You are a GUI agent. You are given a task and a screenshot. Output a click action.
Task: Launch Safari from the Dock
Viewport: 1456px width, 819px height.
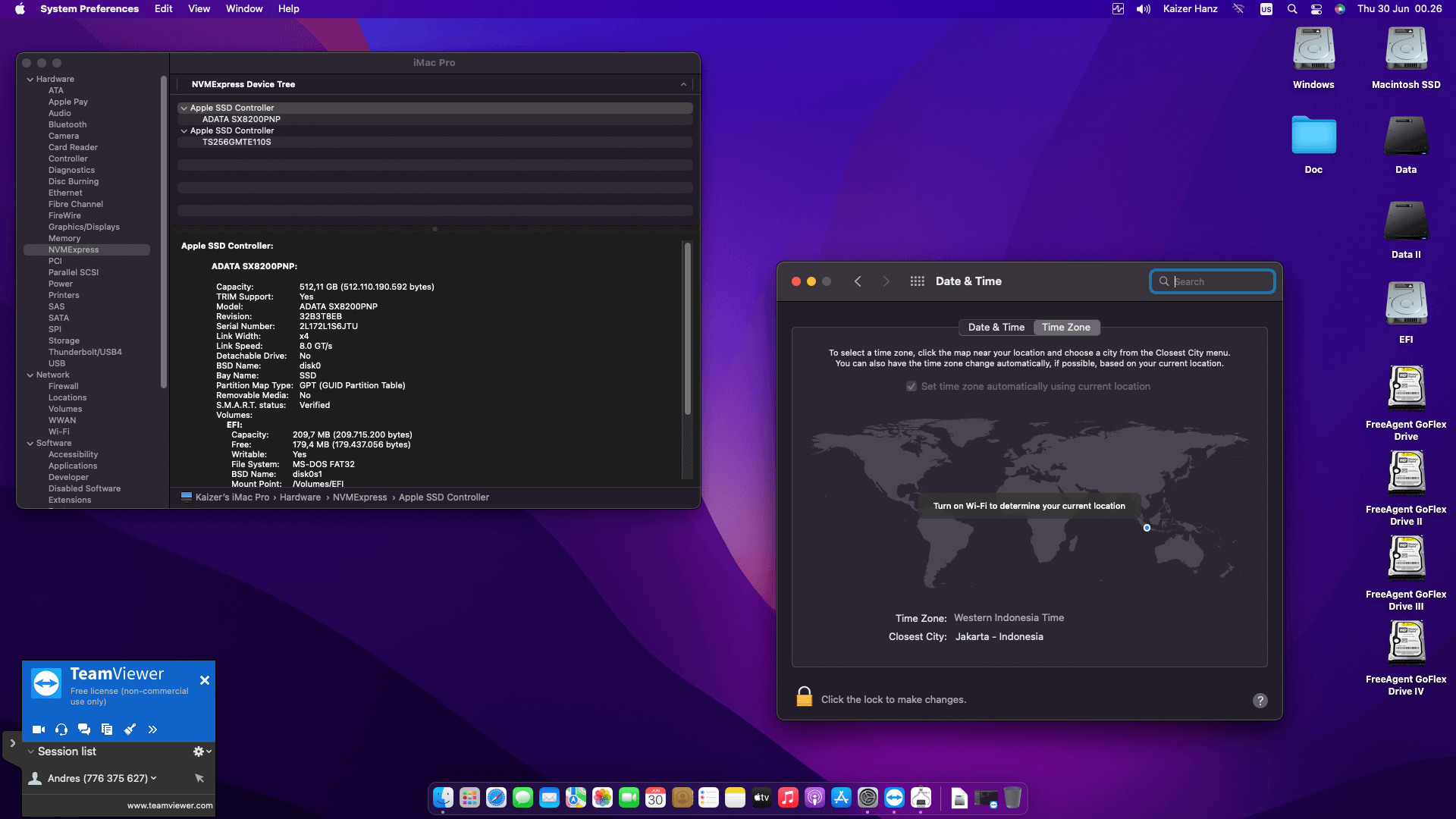(497, 798)
